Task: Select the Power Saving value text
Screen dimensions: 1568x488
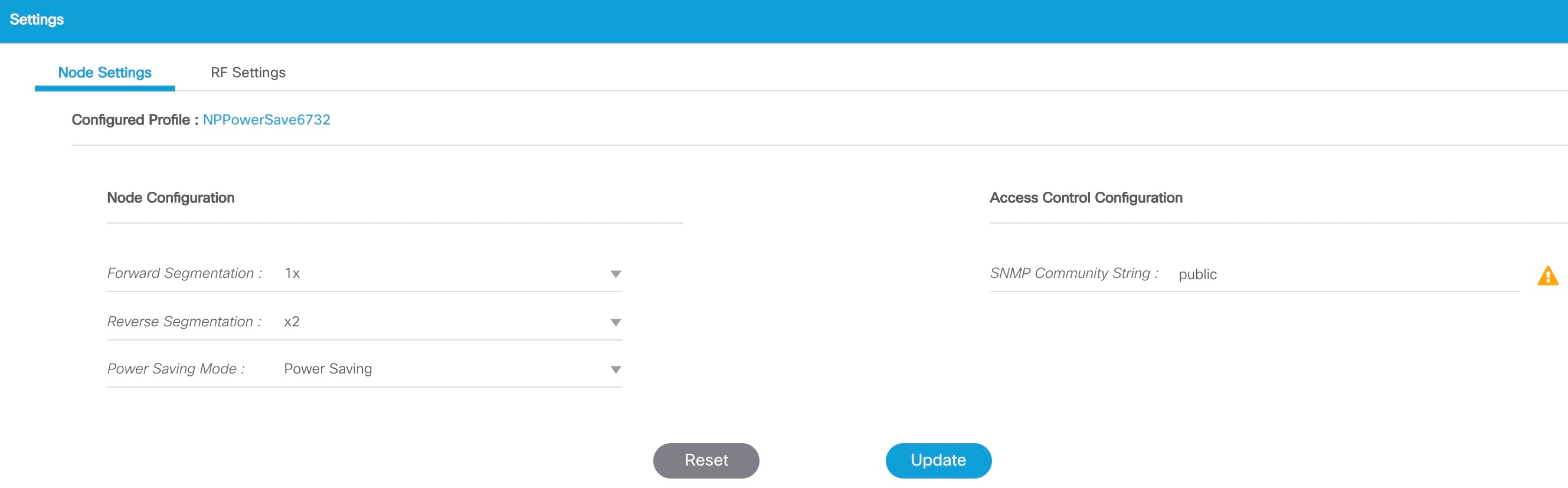Action: (x=328, y=369)
